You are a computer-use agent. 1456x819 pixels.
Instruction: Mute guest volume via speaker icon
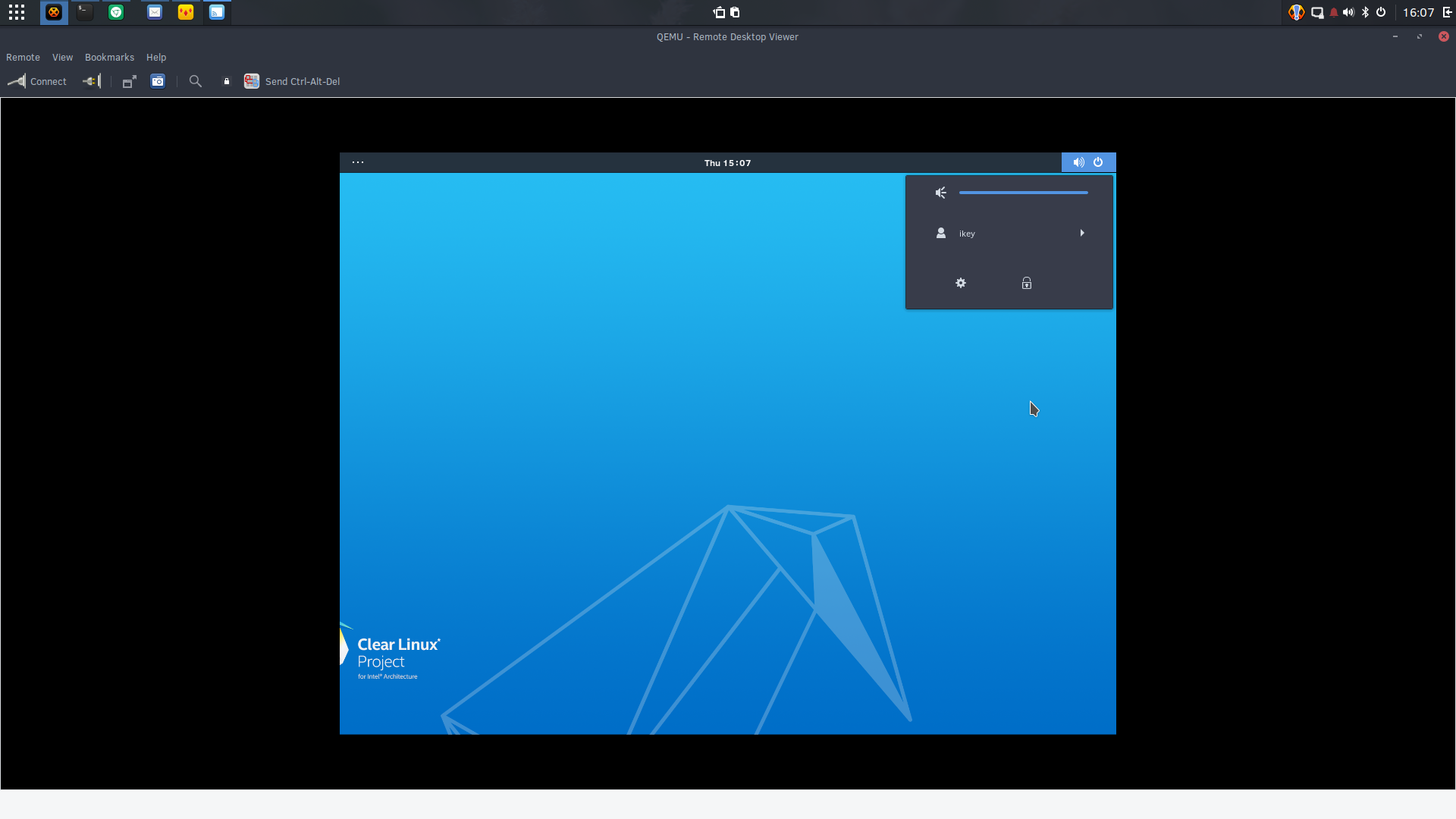[x=941, y=193]
